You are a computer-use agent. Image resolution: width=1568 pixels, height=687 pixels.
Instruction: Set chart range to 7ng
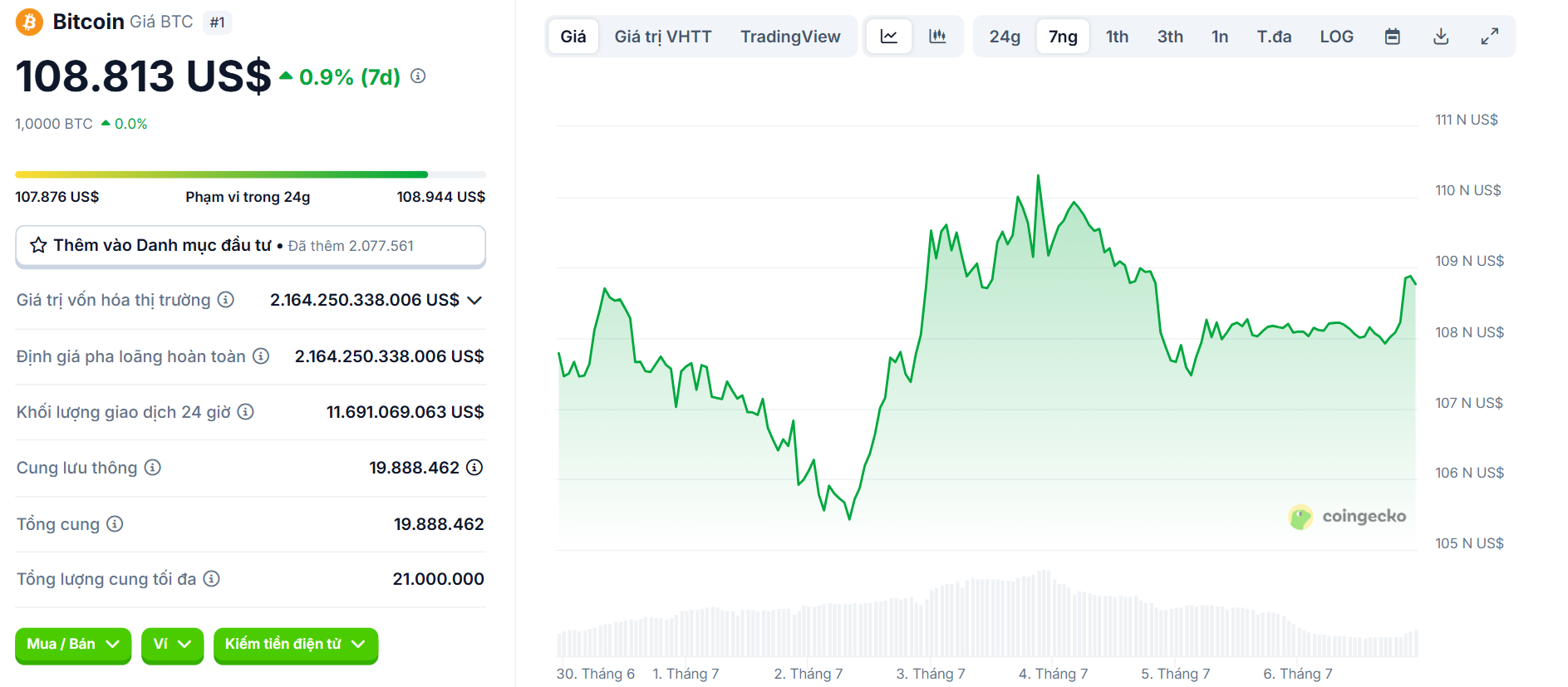[1063, 37]
